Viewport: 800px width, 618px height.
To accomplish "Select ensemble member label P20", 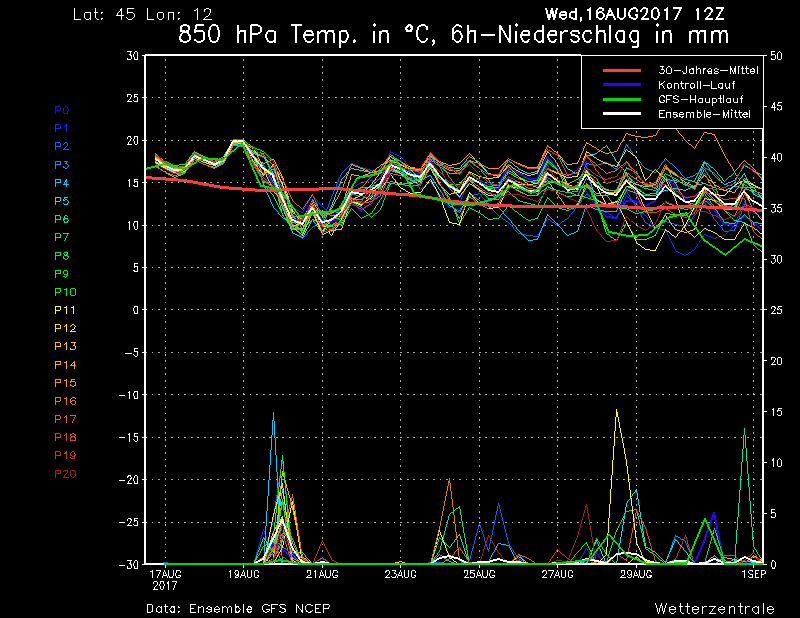I will click(63, 473).
